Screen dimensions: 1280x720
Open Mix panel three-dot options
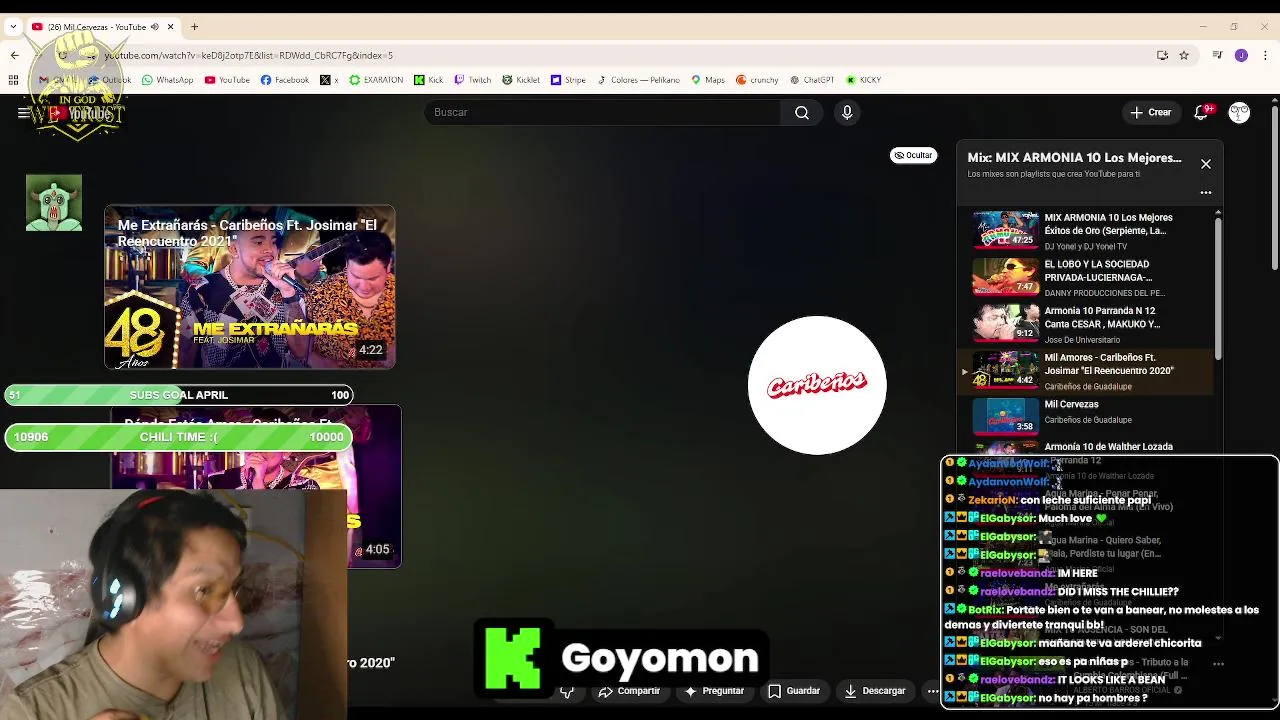[x=1206, y=192]
